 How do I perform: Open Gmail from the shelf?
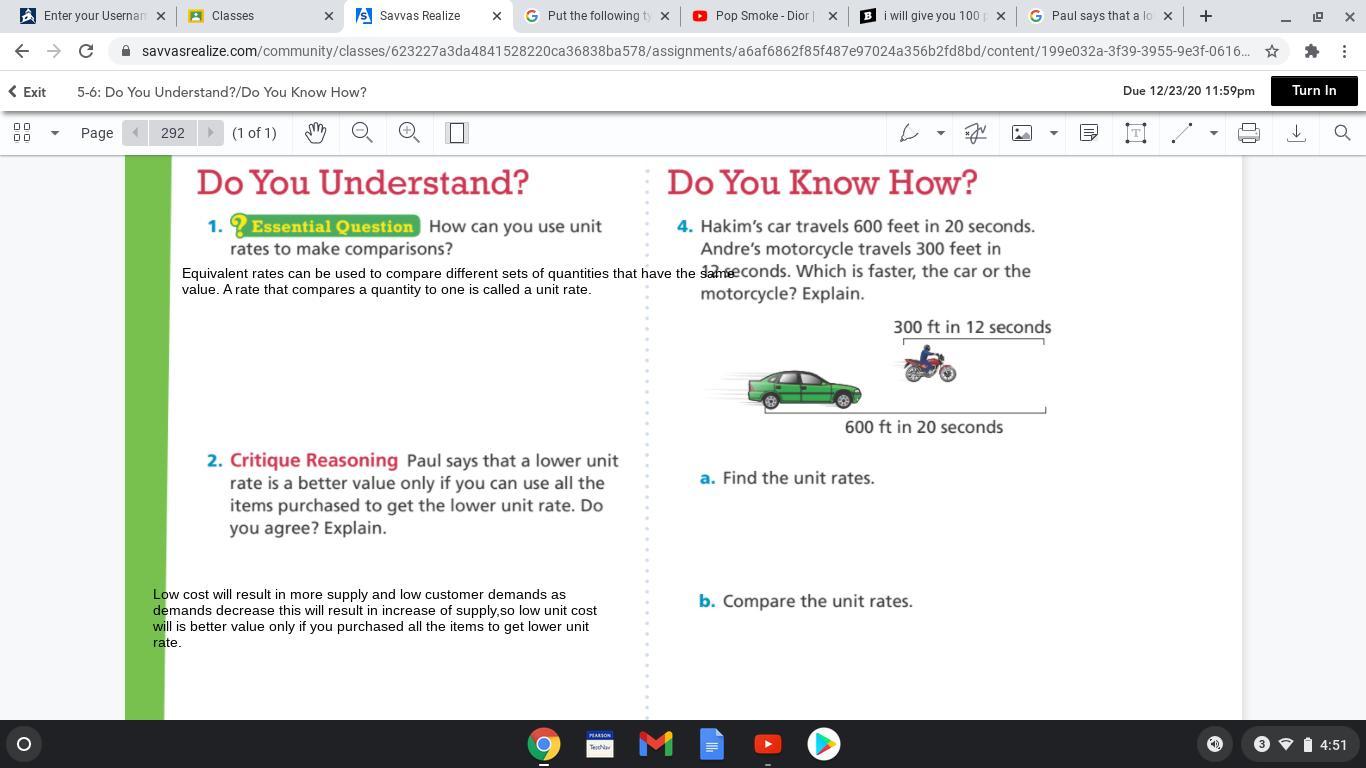656,744
